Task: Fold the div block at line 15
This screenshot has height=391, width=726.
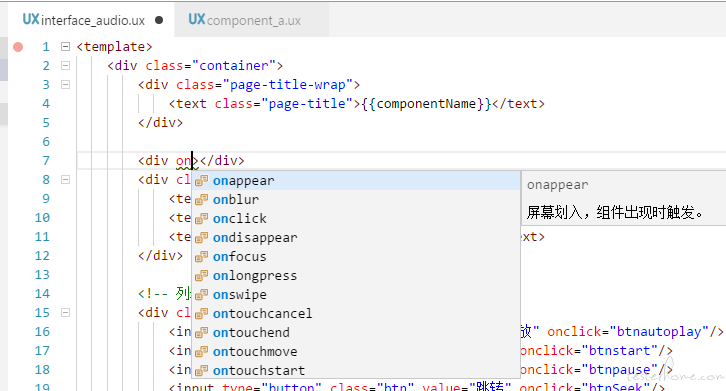Action: [x=65, y=312]
